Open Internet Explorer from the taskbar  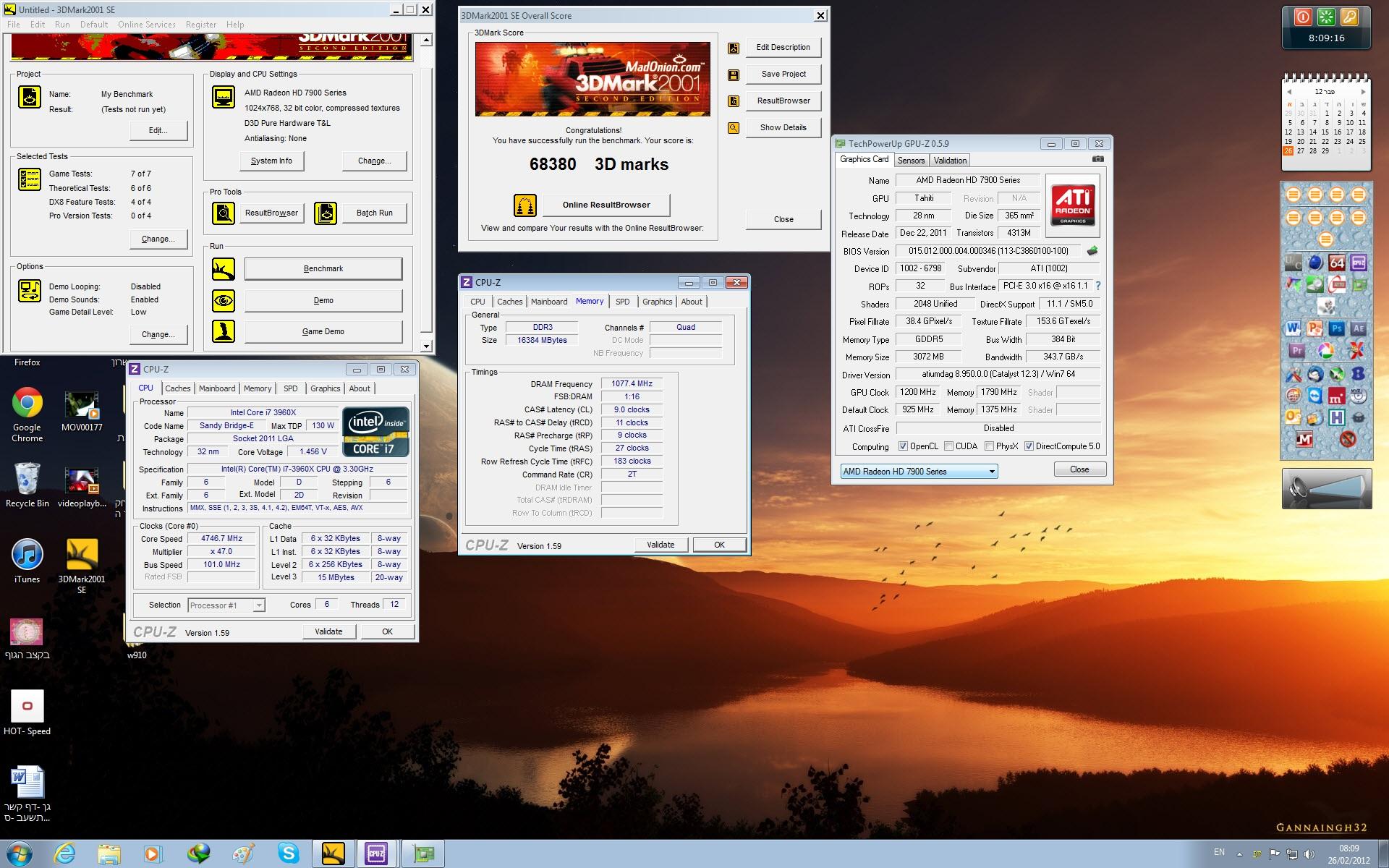[x=65, y=854]
